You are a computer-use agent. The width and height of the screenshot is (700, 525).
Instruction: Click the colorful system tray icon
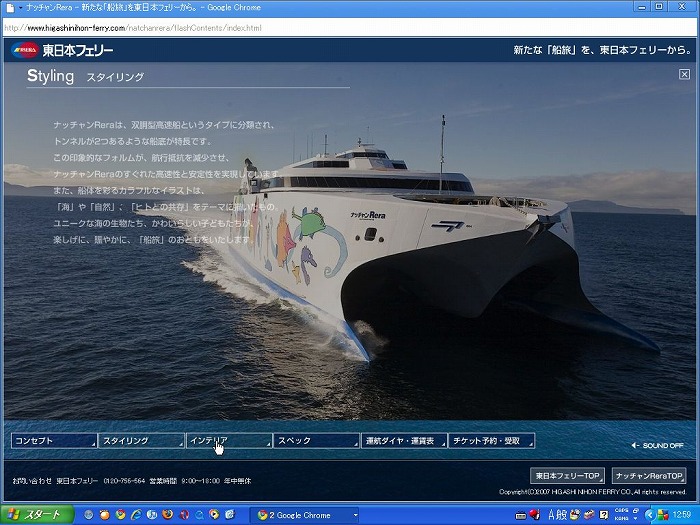(x=663, y=515)
